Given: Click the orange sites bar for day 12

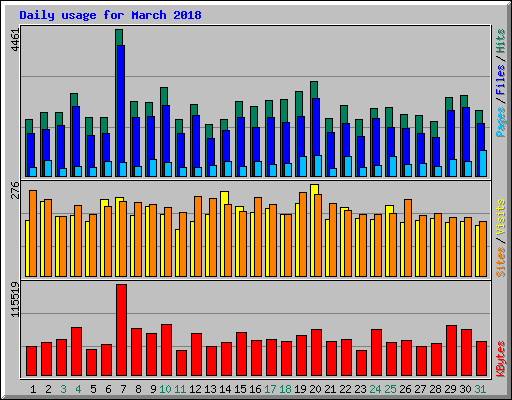Looking at the screenshot, I should click(198, 236).
